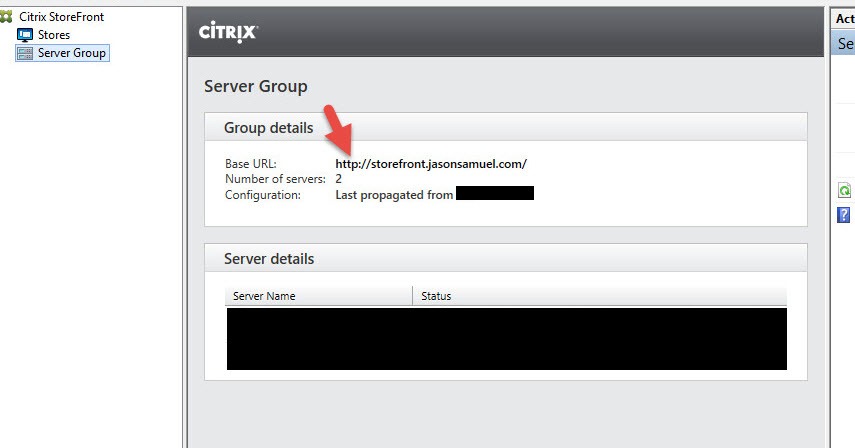This screenshot has width=855, height=448.
Task: Click the Server Group rack icon
Action: (25, 53)
